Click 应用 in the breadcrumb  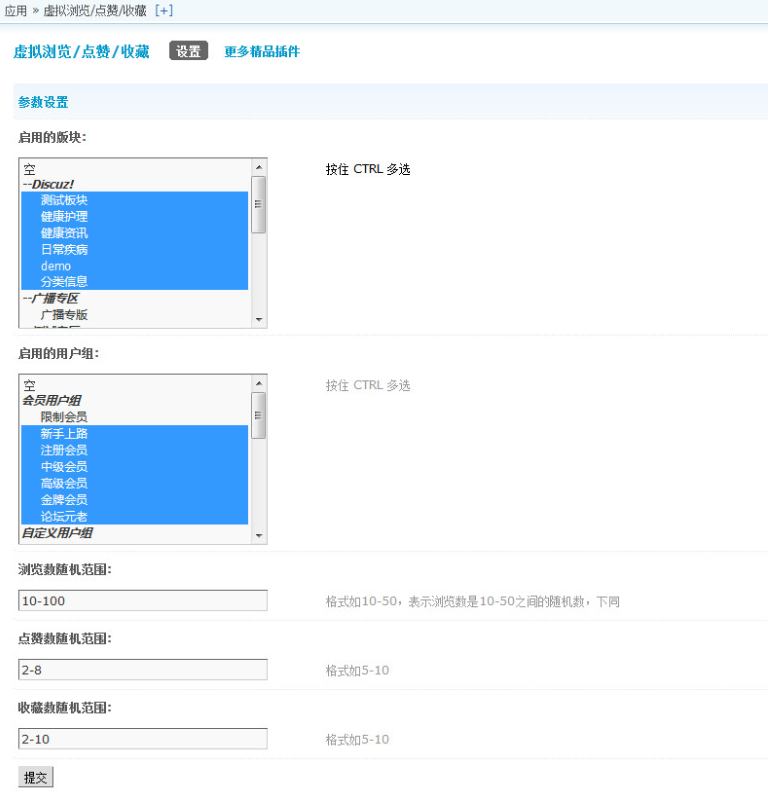[x=16, y=11]
